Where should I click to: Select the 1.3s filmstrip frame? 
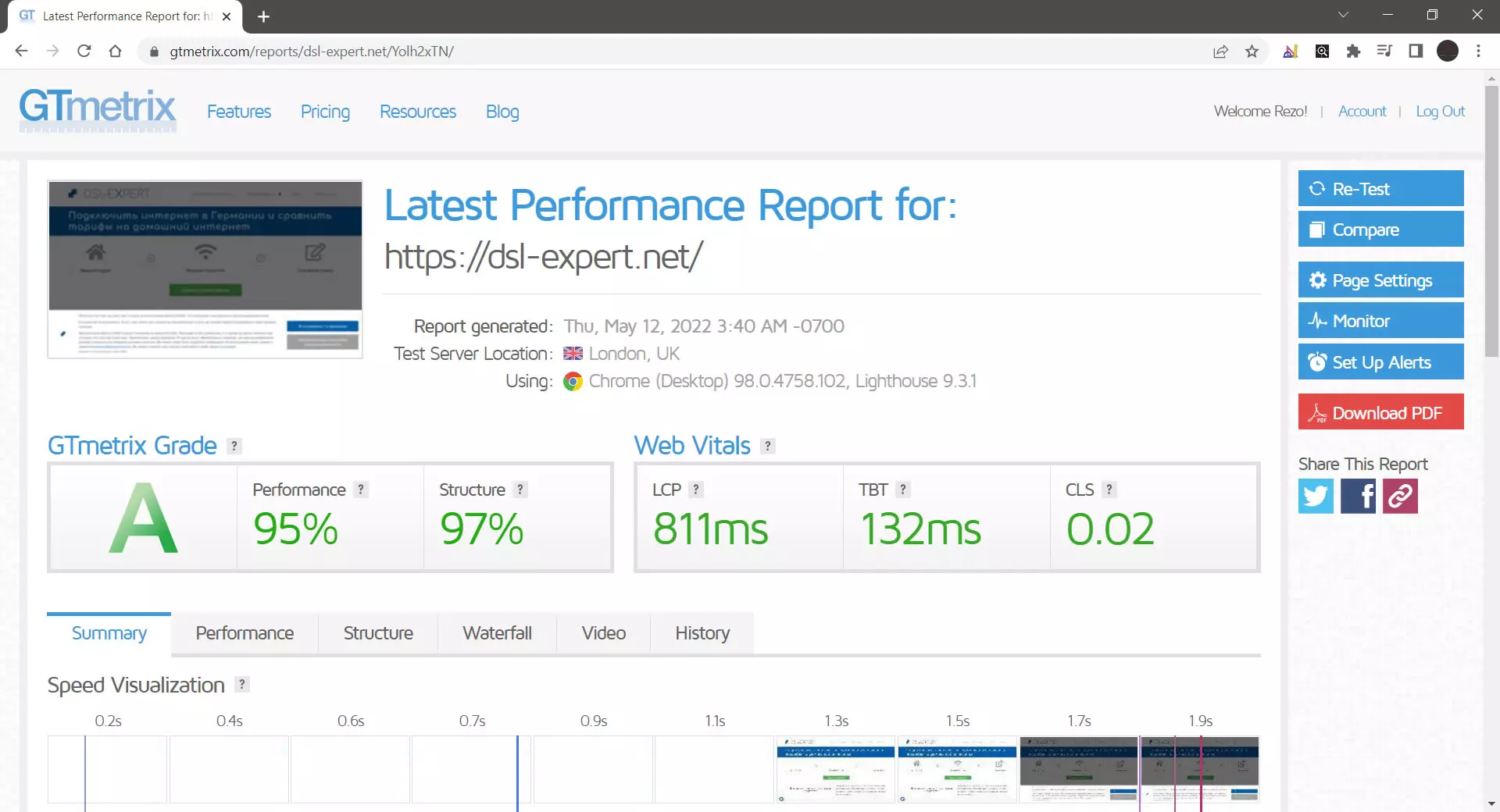tap(835, 769)
